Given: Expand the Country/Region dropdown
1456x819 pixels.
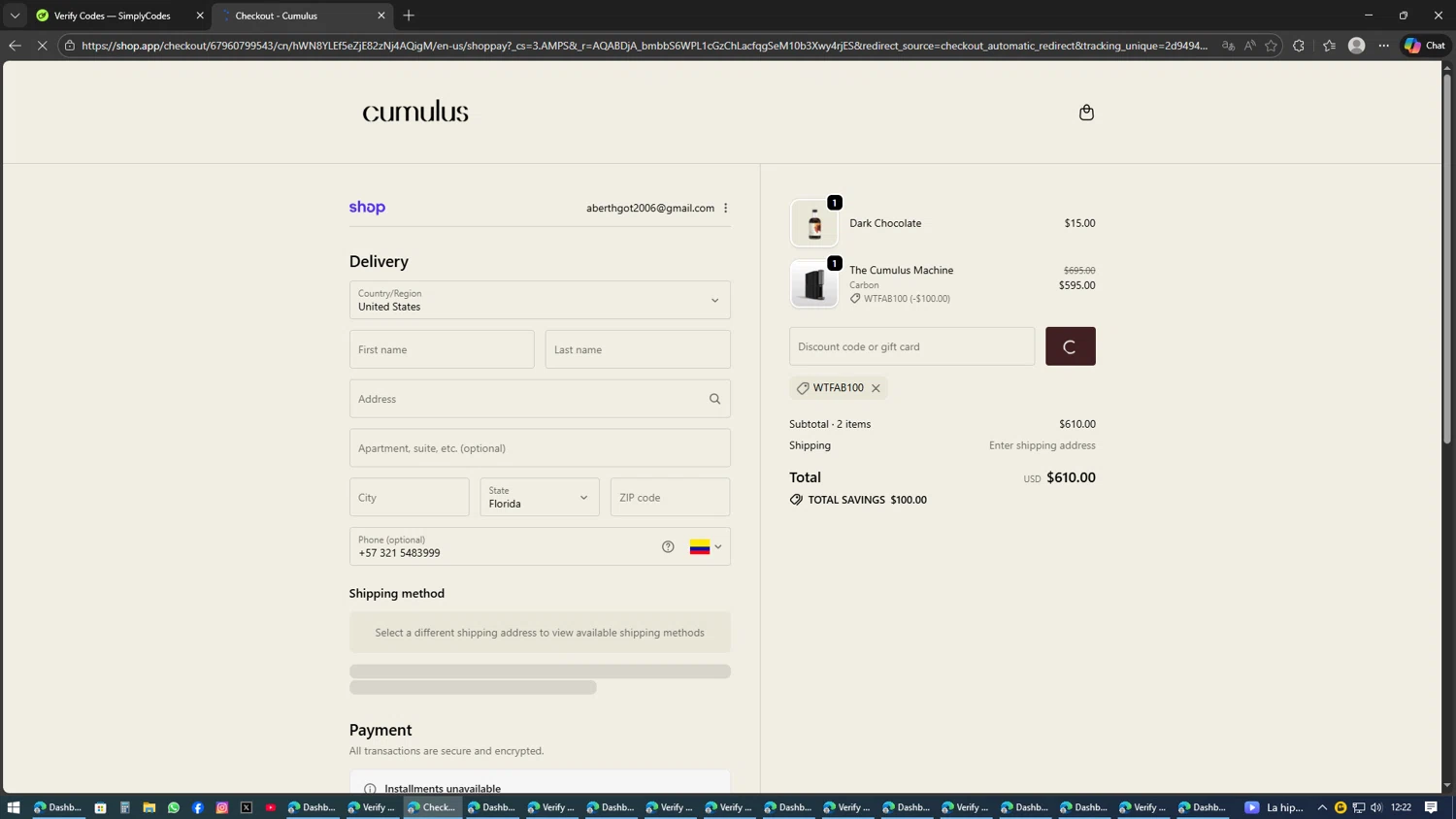Looking at the screenshot, I should 540,300.
